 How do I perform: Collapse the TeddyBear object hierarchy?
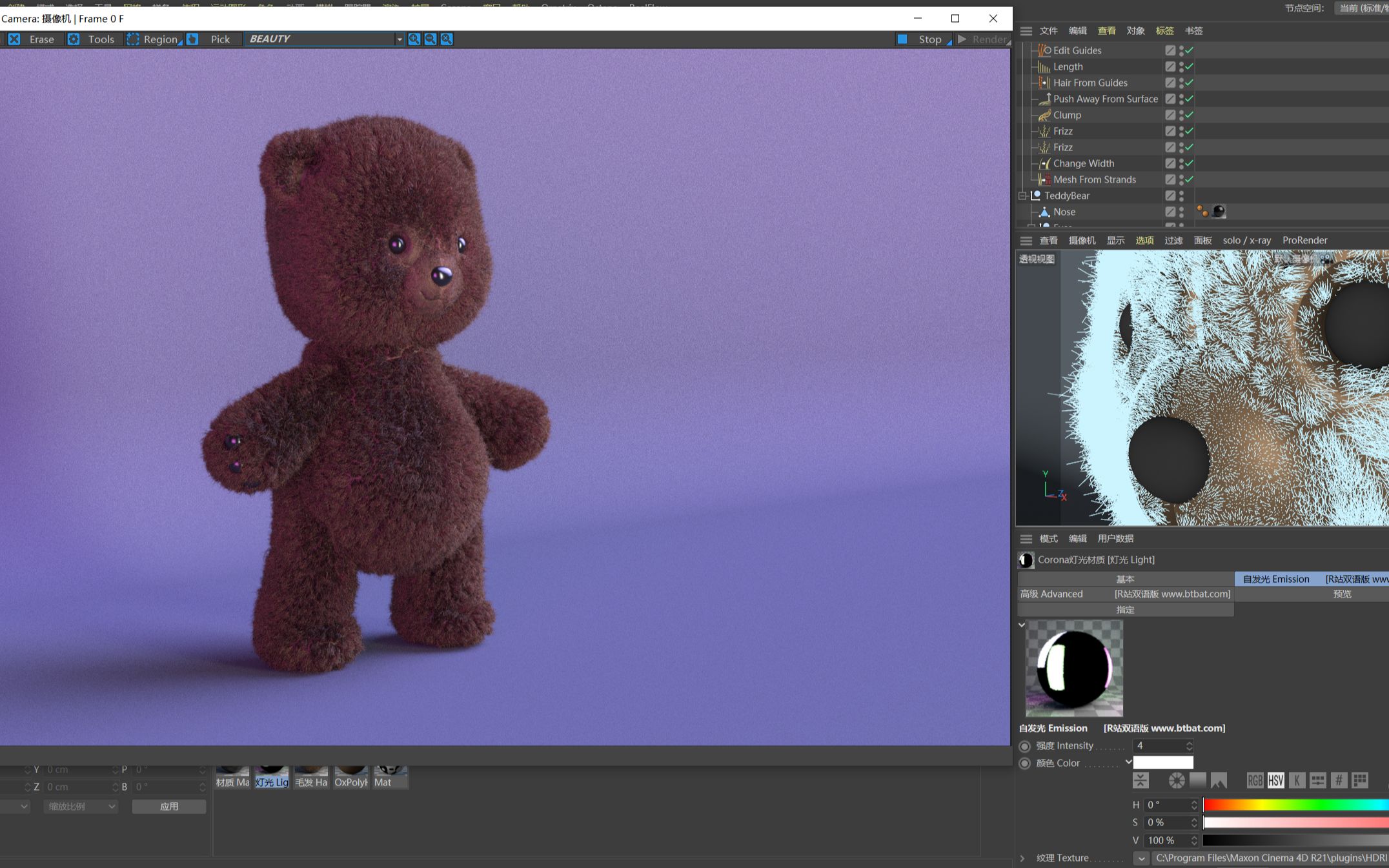click(1022, 196)
